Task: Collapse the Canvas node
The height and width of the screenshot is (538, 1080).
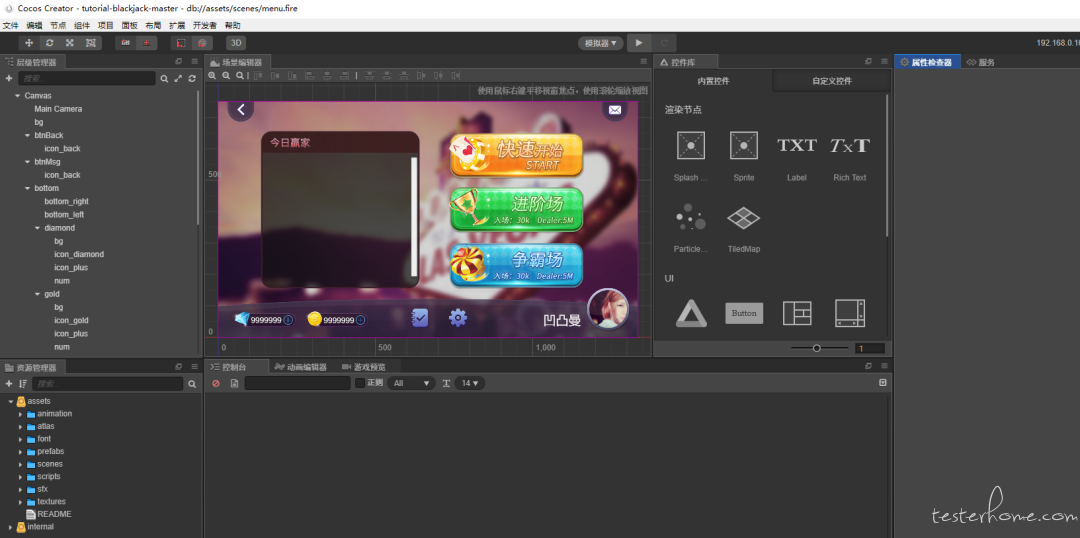Action: (17, 96)
